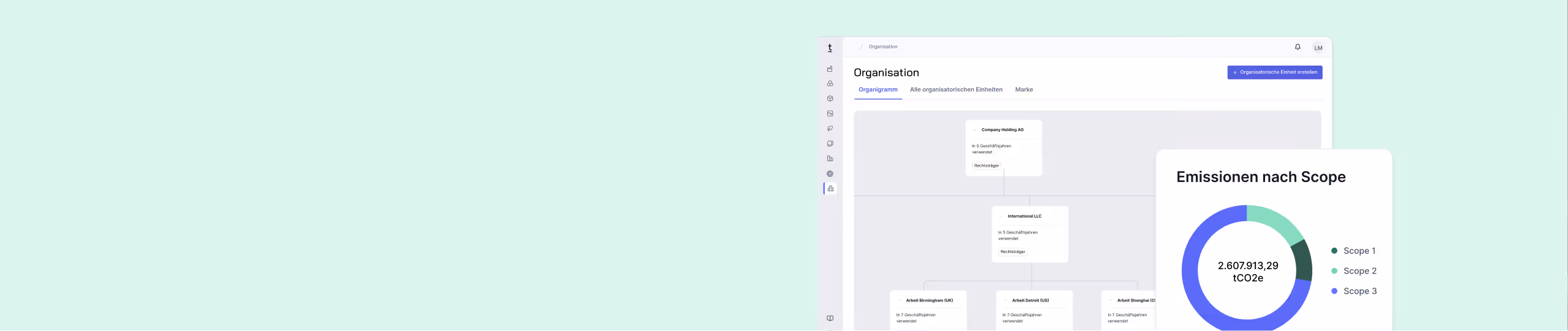The image size is (1568, 331).
Task: Click the Scope 3 legend entry
Action: 1354,291
